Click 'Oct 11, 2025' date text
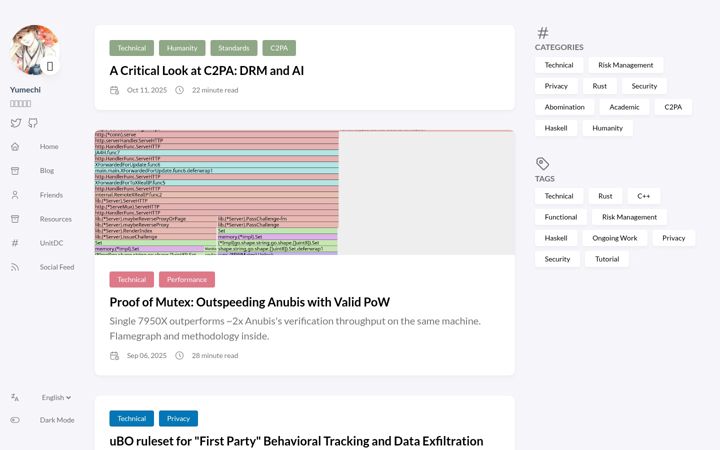720x450 pixels. [x=147, y=90]
